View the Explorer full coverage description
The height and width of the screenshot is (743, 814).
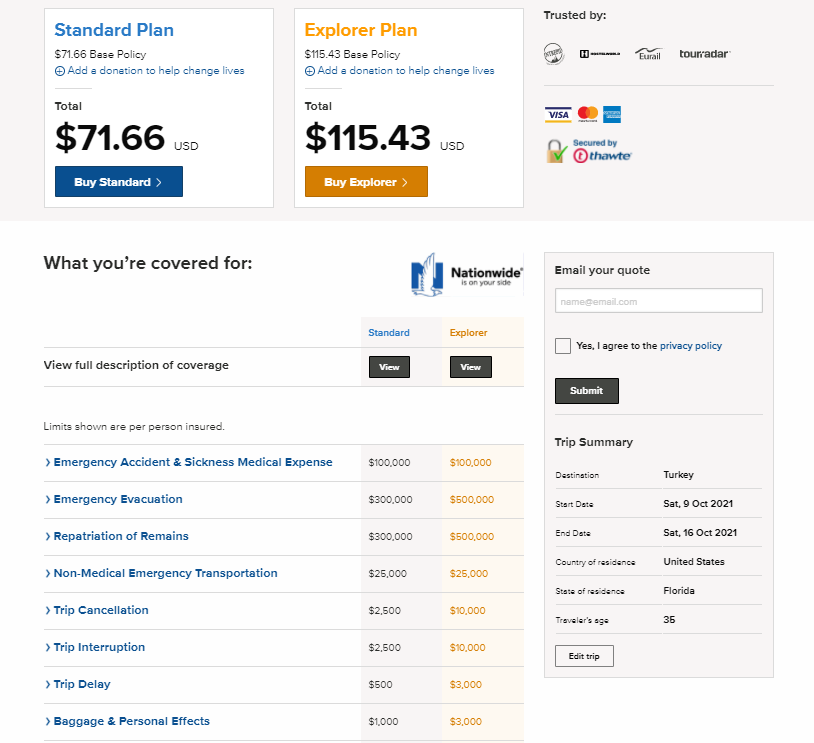(x=470, y=367)
